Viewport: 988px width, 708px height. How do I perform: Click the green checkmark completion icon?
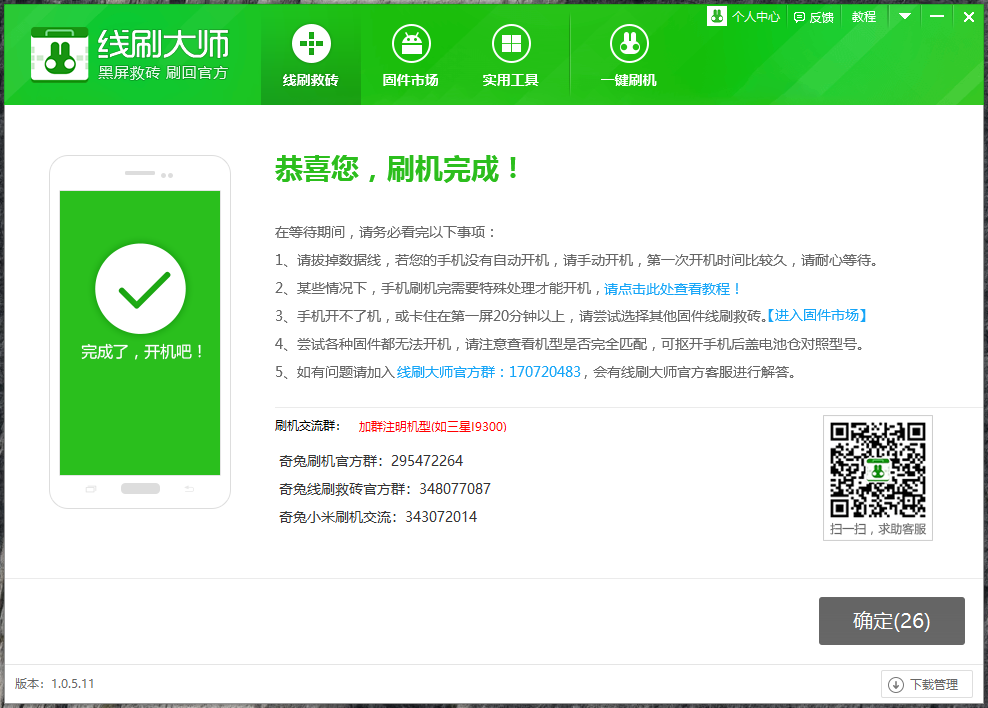140,288
